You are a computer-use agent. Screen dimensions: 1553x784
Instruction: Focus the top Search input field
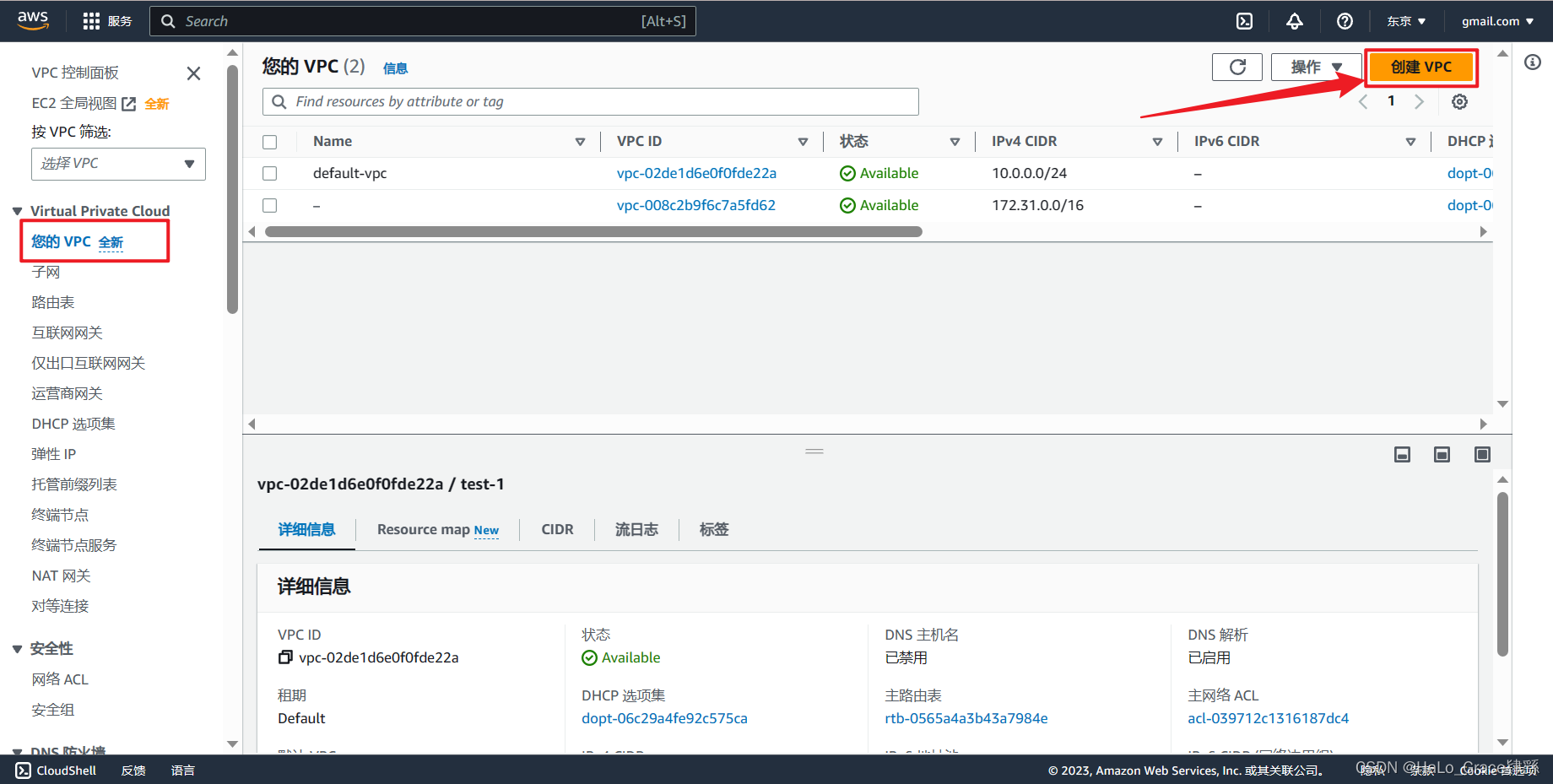(x=423, y=21)
